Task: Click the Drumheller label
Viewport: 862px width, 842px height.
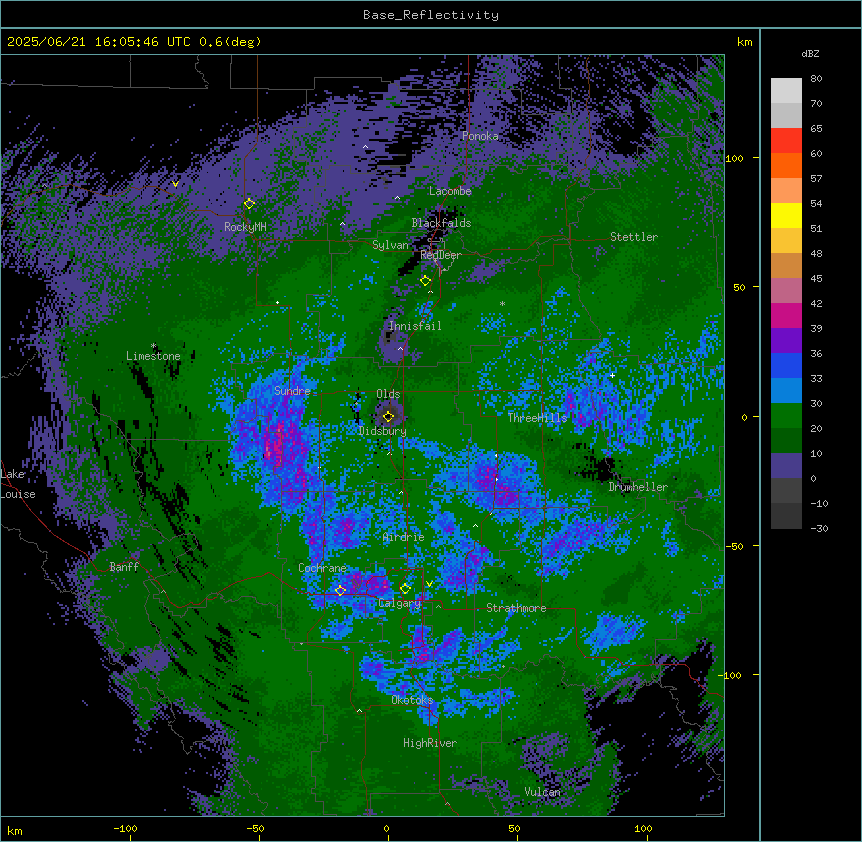Action: 638,487
